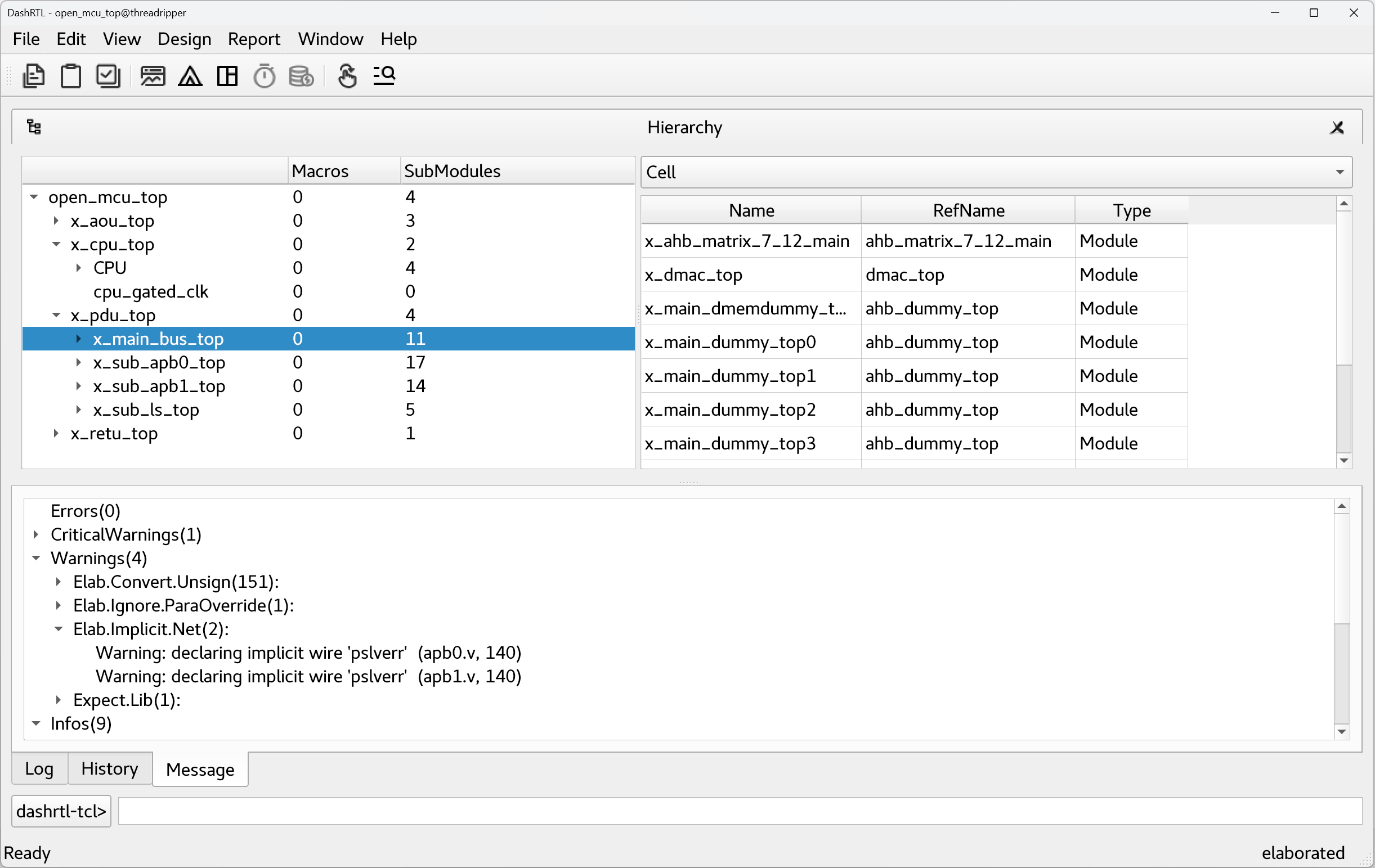Open the Cell combo box dropdown
Viewport: 1375px width, 868px height.
point(1340,172)
